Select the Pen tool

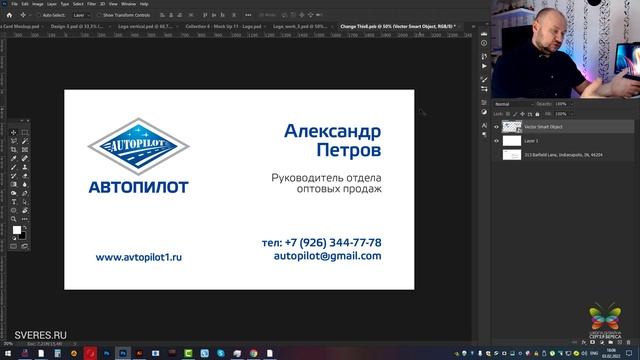tap(25, 193)
